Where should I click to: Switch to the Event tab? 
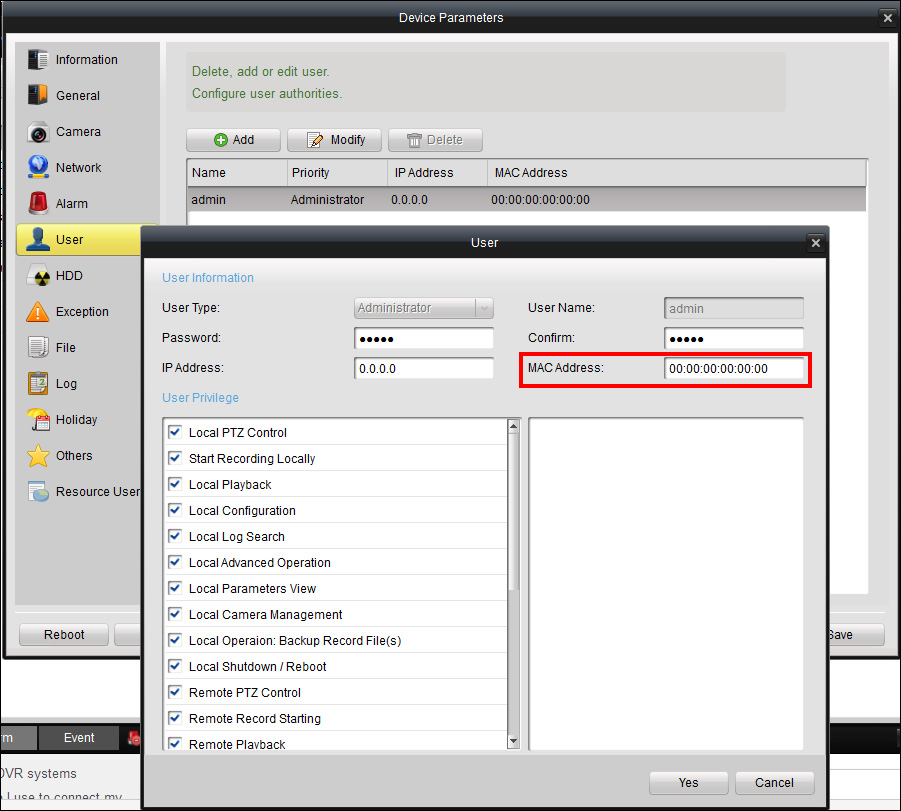[x=79, y=737]
